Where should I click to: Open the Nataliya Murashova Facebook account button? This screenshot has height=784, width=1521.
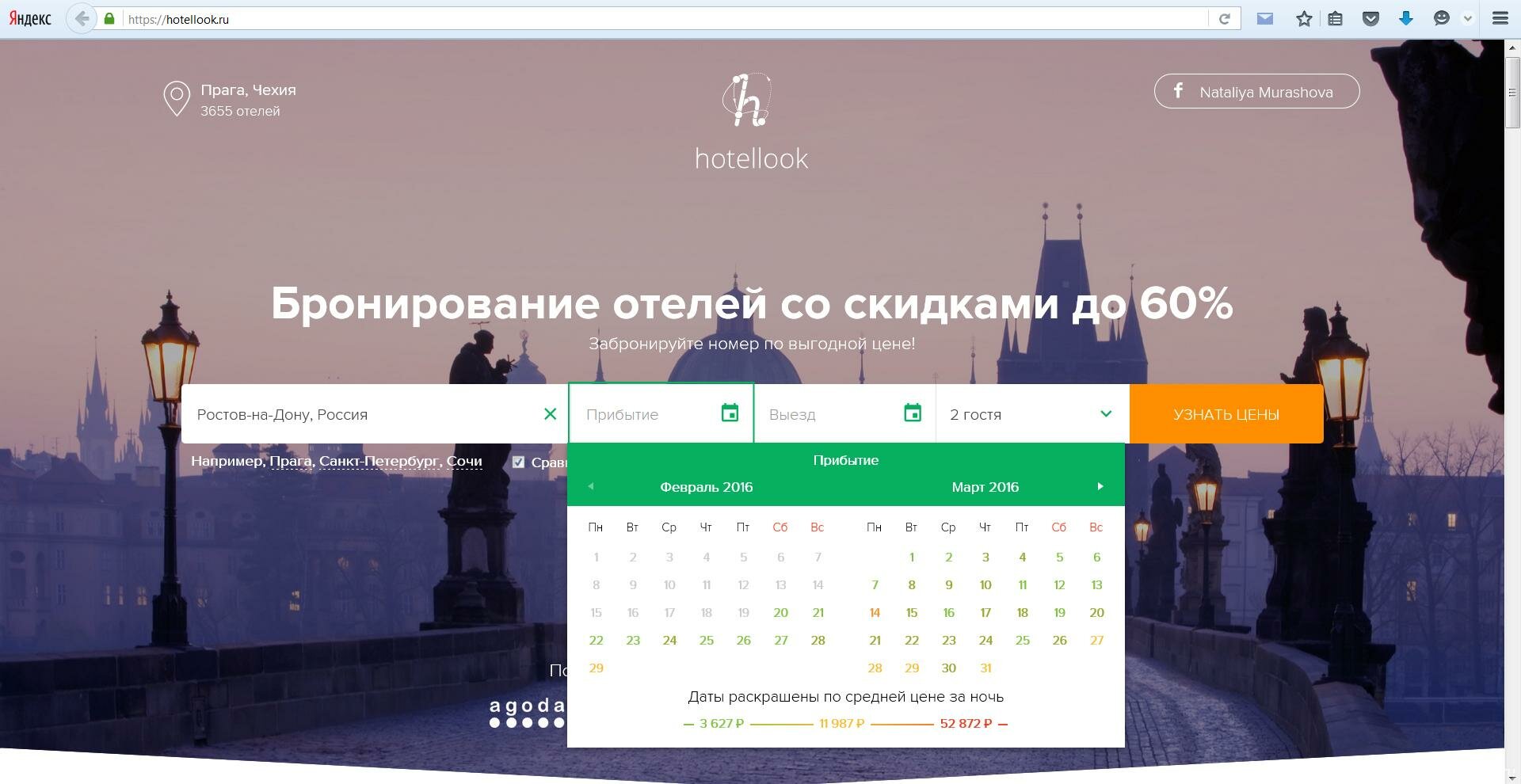(x=1256, y=92)
